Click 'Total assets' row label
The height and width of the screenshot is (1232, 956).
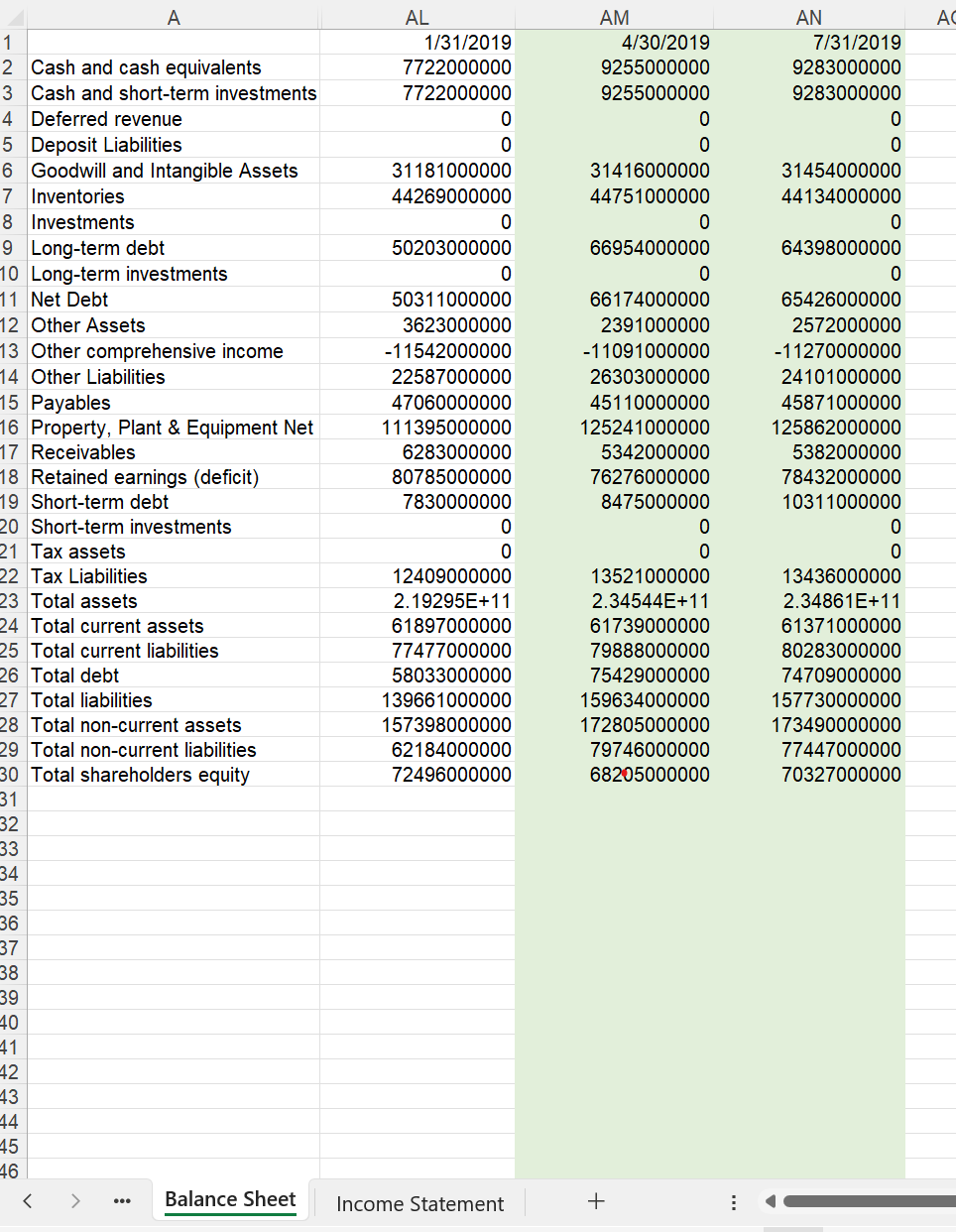tap(83, 601)
